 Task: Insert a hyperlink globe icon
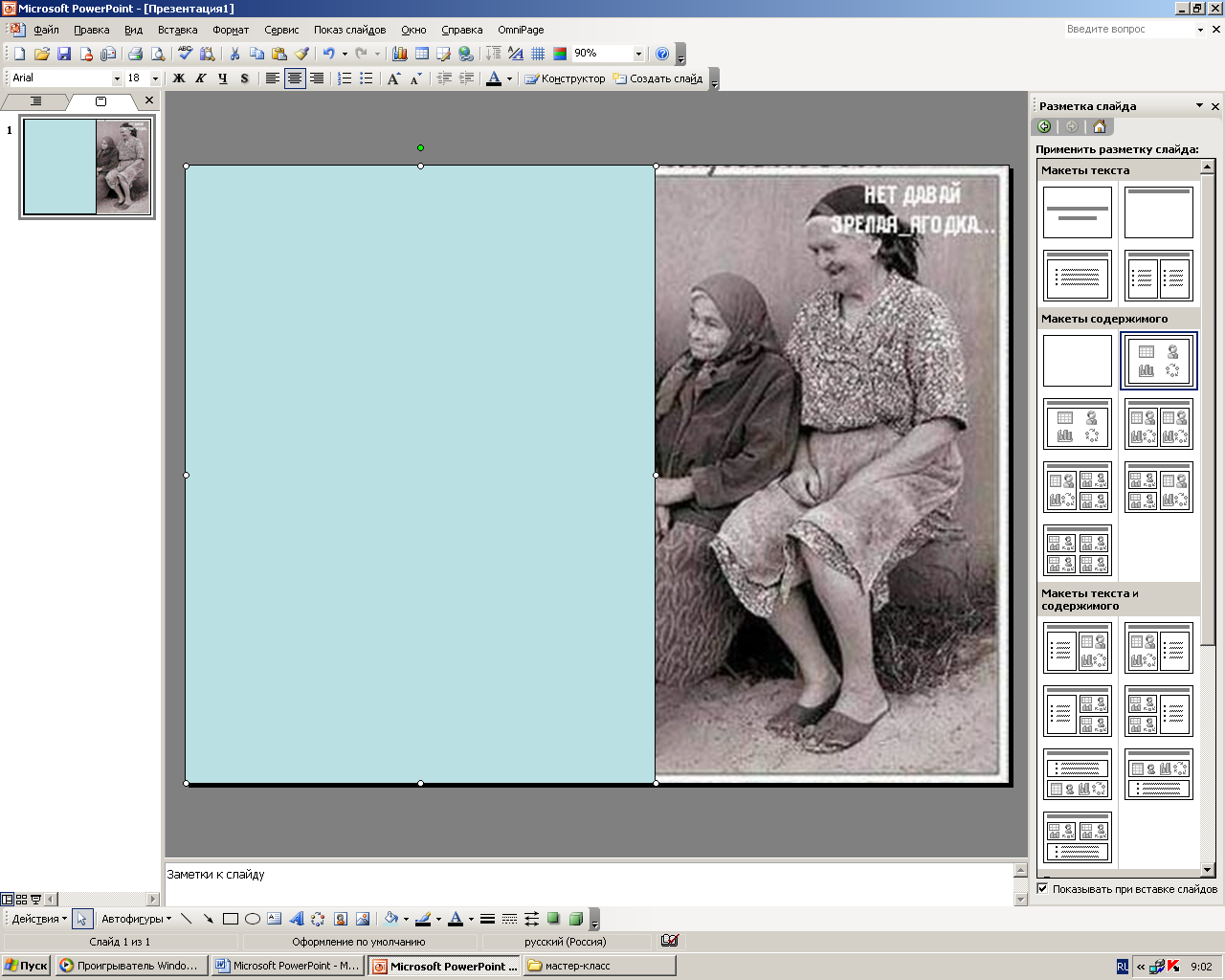tap(466, 54)
